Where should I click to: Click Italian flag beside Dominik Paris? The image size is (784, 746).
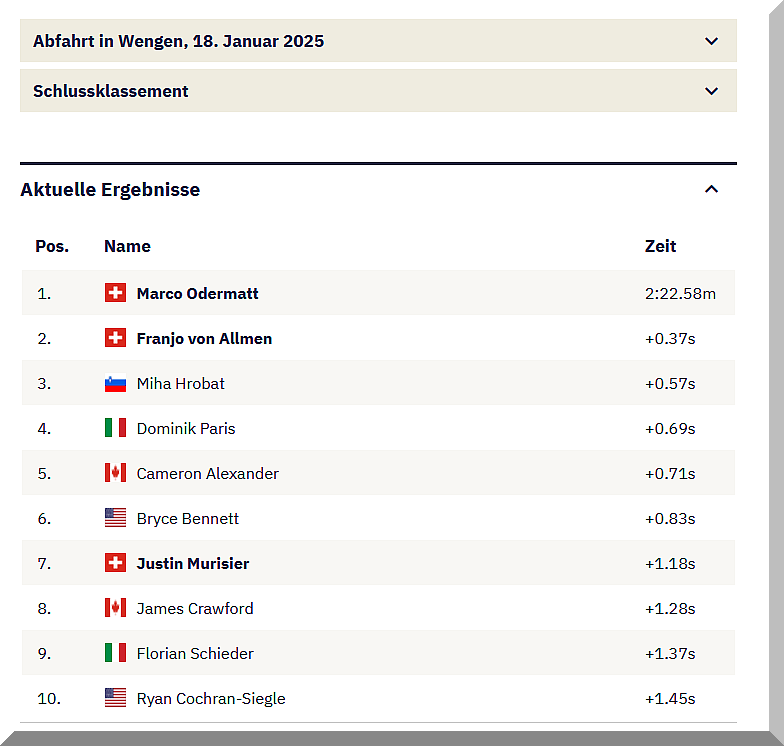click(x=115, y=428)
